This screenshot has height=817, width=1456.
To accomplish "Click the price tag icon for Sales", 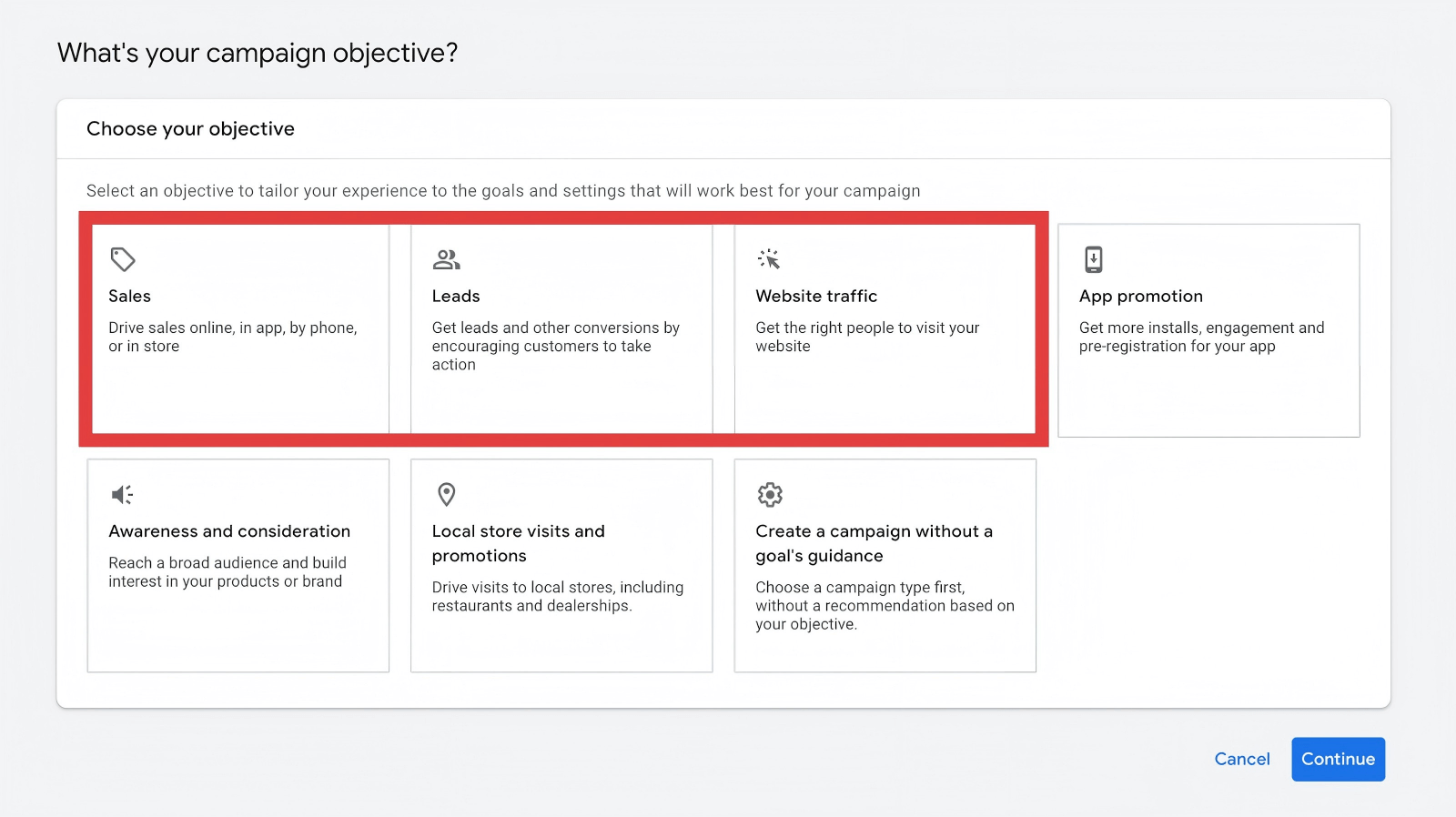I will click(x=123, y=259).
